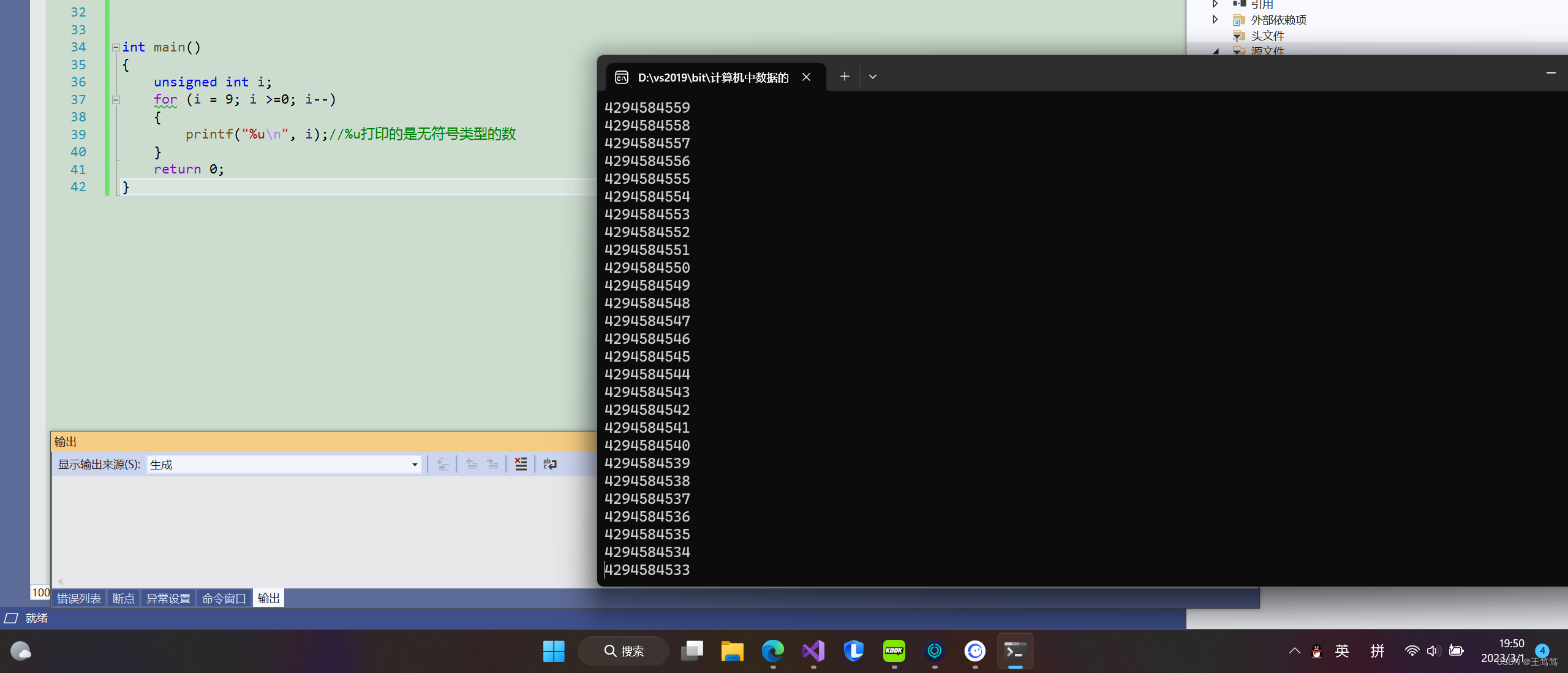Switch to the 断点 tab
Viewport: 1568px width, 673px height.
point(123,598)
